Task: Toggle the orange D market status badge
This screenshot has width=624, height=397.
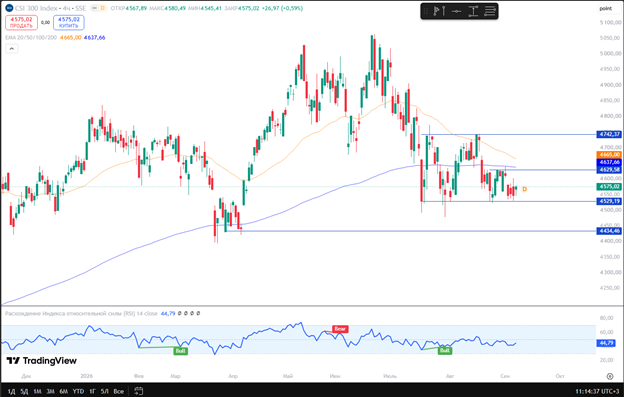Action: (x=102, y=8)
